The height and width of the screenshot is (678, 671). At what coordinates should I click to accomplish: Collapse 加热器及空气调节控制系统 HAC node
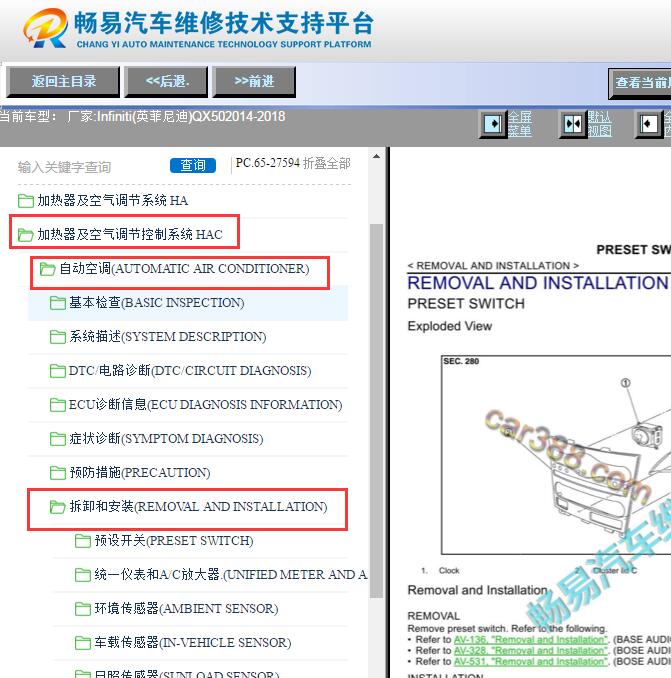130,234
